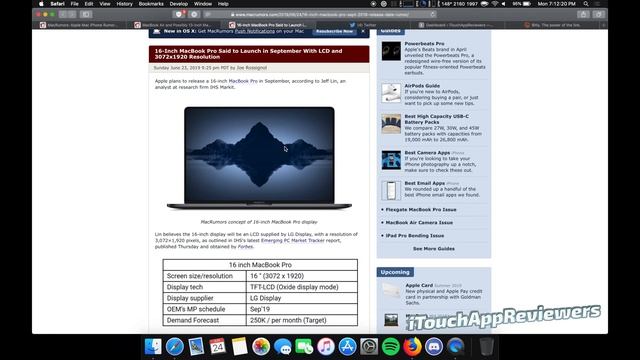The image size is (640, 360).
Task: Launch Safari from the Dock
Action: [175, 347]
